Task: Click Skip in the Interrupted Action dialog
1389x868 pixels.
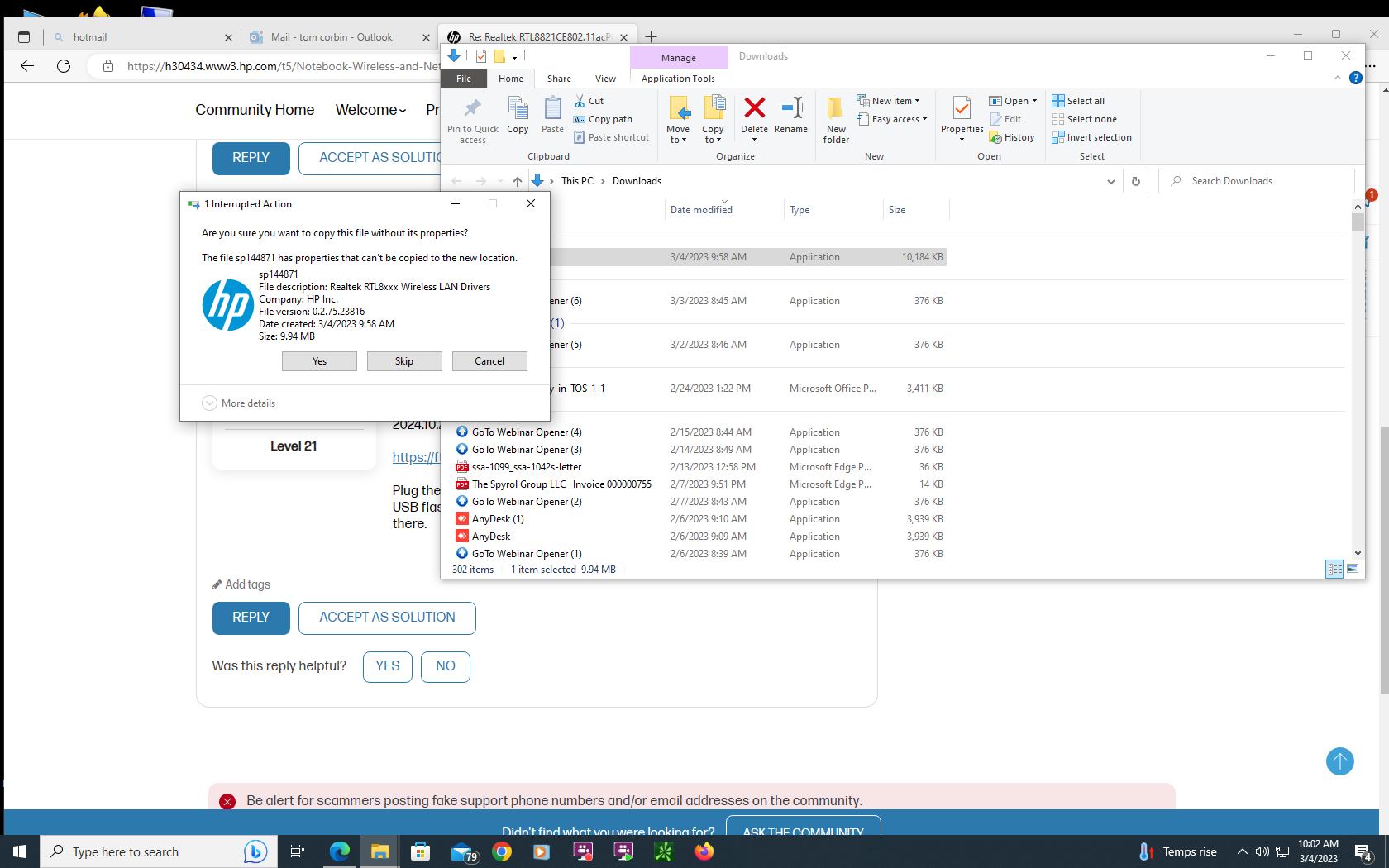Action: pyautogui.click(x=404, y=361)
